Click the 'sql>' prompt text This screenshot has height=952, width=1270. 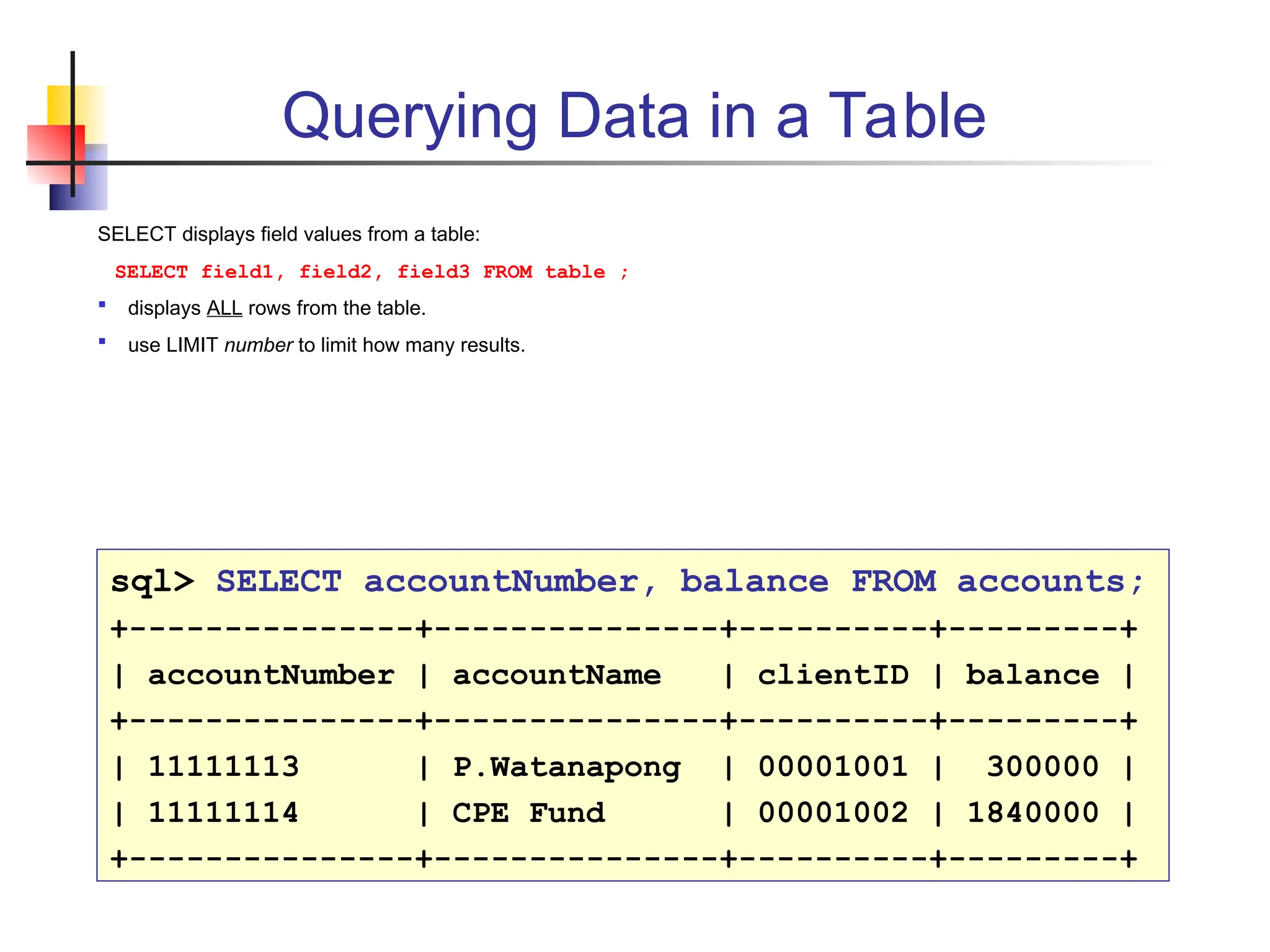153,582
